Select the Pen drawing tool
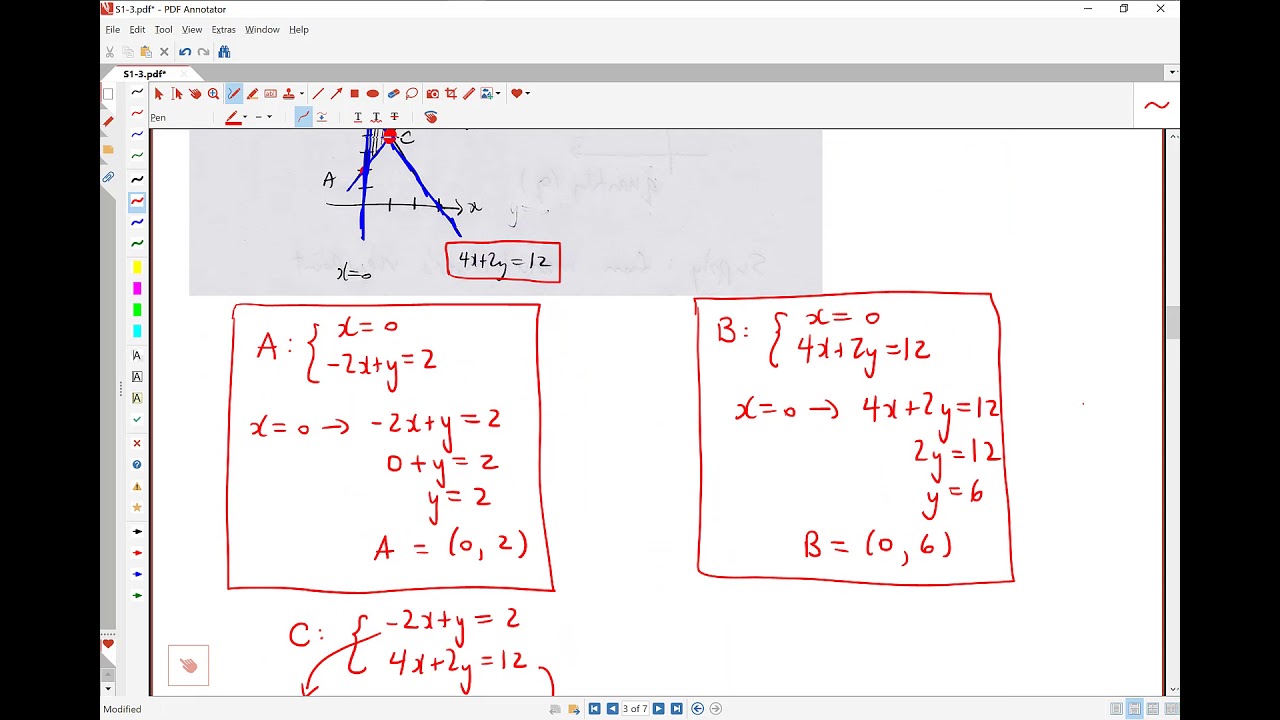 tap(233, 93)
